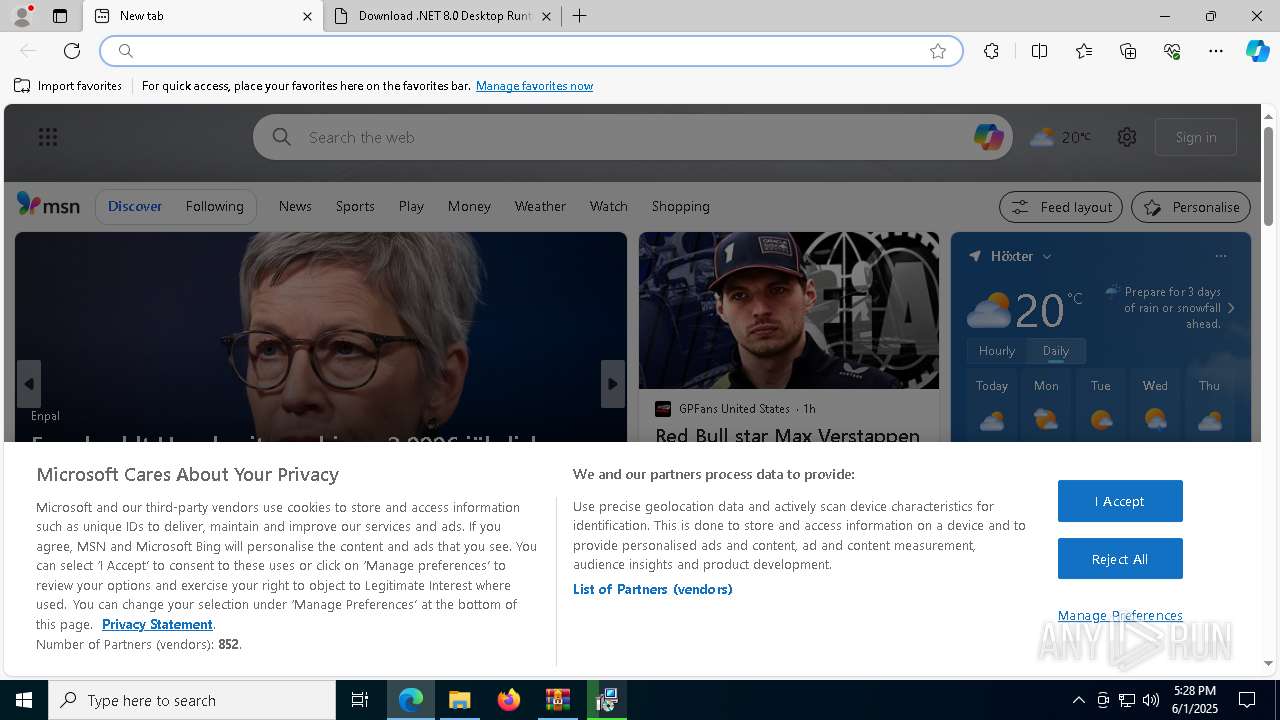Open a new browser tab
Viewport: 1280px width, 720px height.
(579, 16)
